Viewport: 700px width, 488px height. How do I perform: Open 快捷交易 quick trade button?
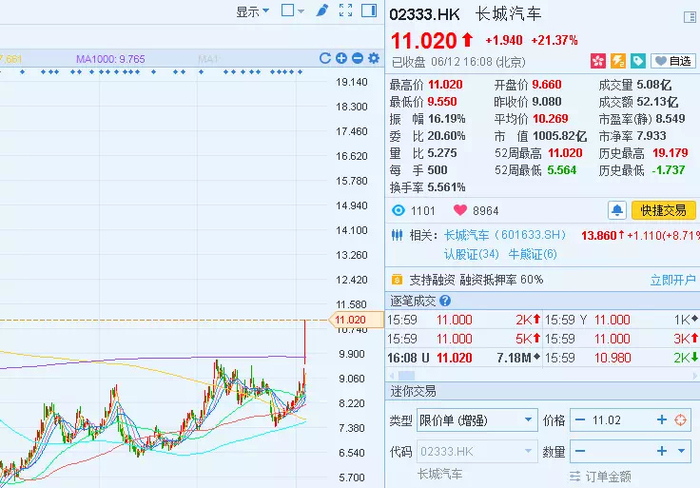(x=663, y=210)
